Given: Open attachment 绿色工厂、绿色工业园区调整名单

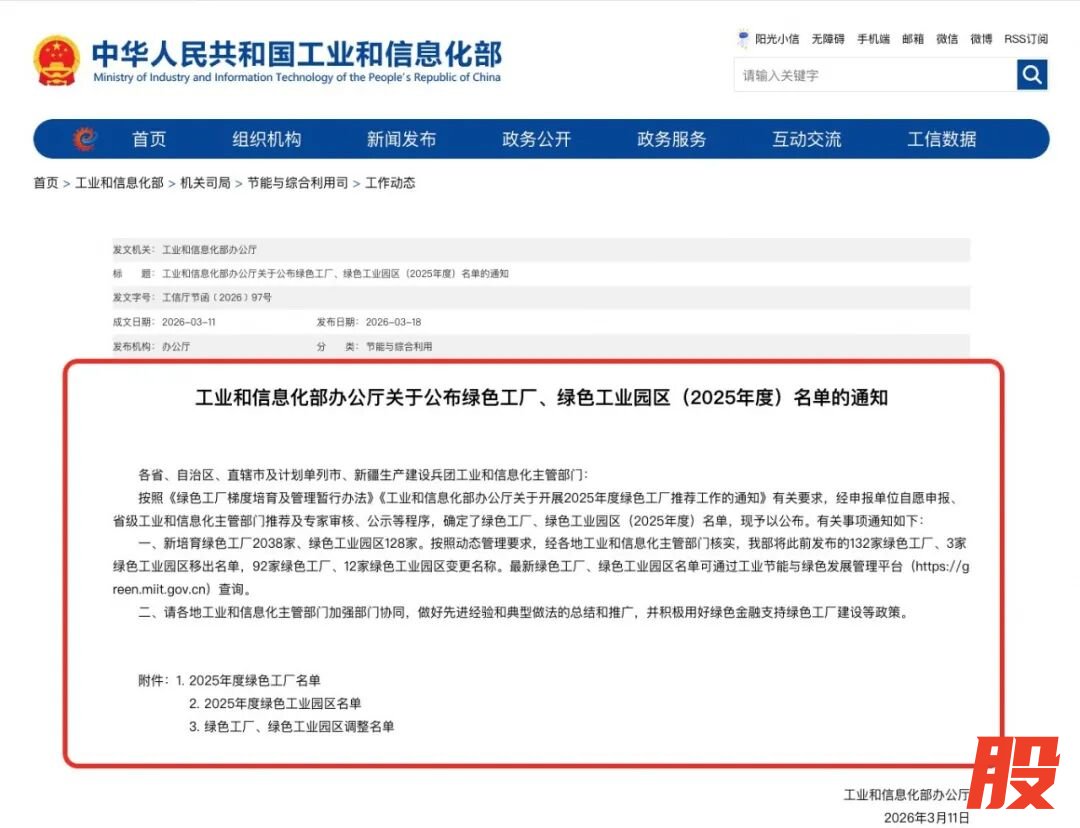Looking at the screenshot, I should click(299, 726).
